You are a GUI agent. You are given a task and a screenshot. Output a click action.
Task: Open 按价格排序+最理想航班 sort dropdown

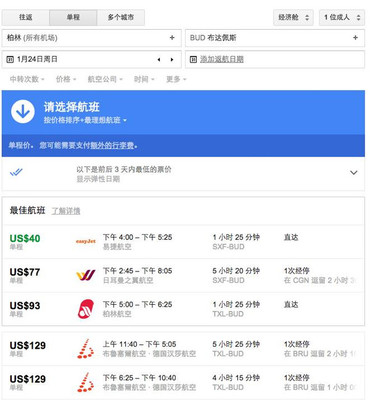tap(85, 120)
